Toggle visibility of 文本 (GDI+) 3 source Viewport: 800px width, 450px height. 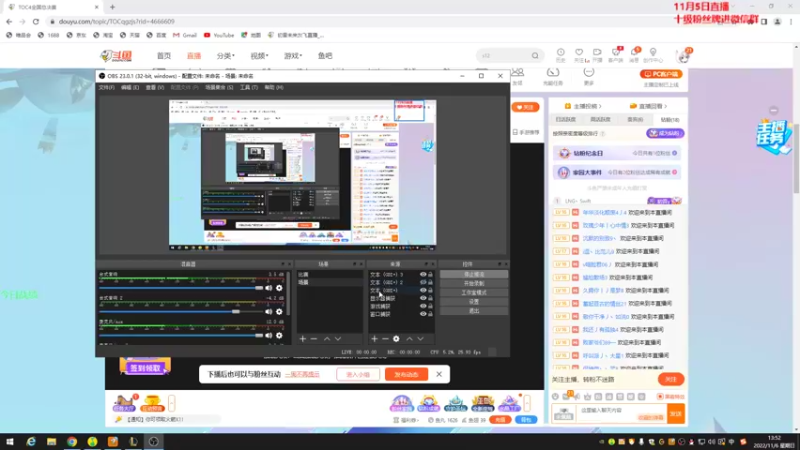[423, 274]
